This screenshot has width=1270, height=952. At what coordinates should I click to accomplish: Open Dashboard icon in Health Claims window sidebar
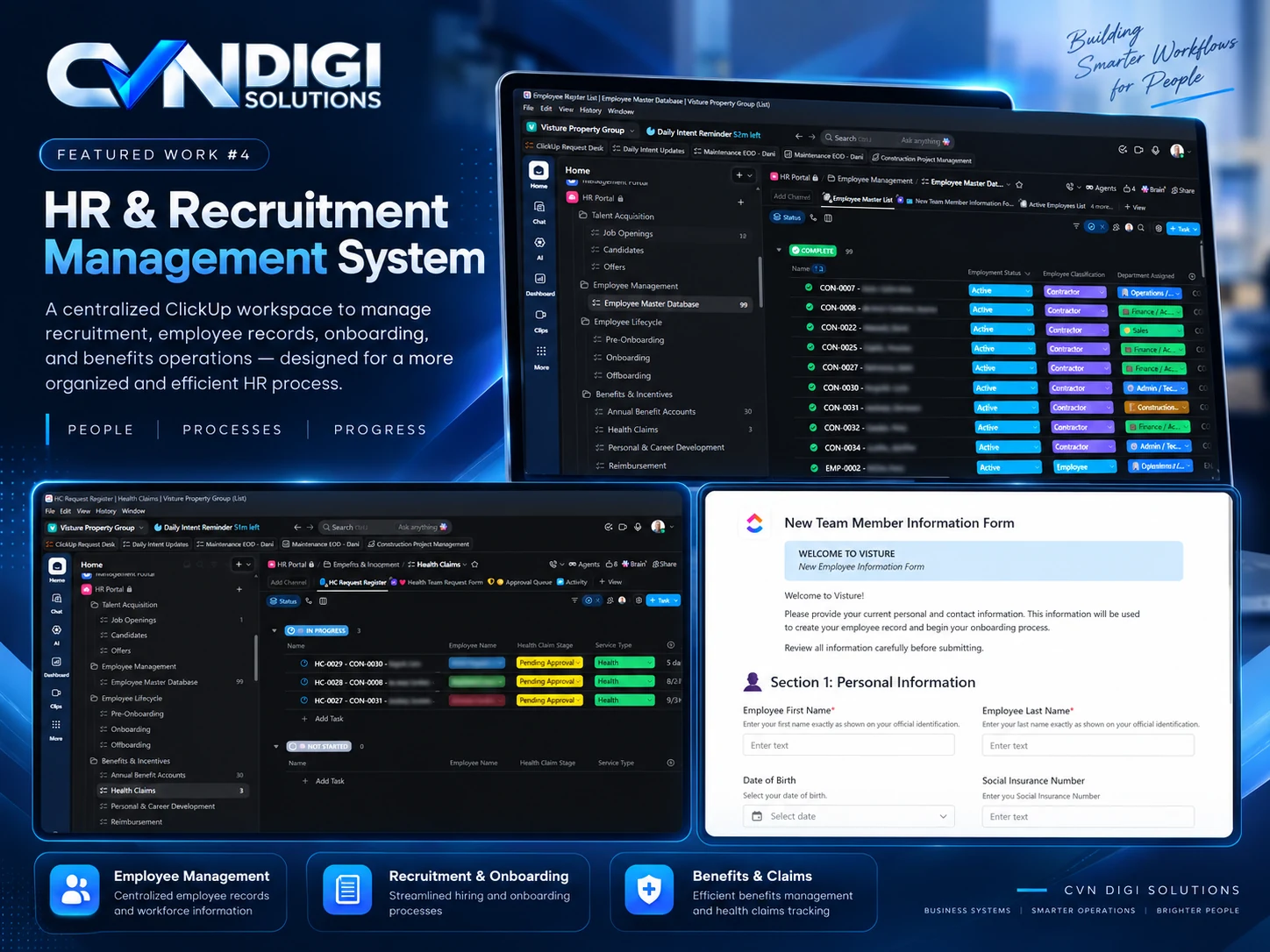pyautogui.click(x=56, y=662)
